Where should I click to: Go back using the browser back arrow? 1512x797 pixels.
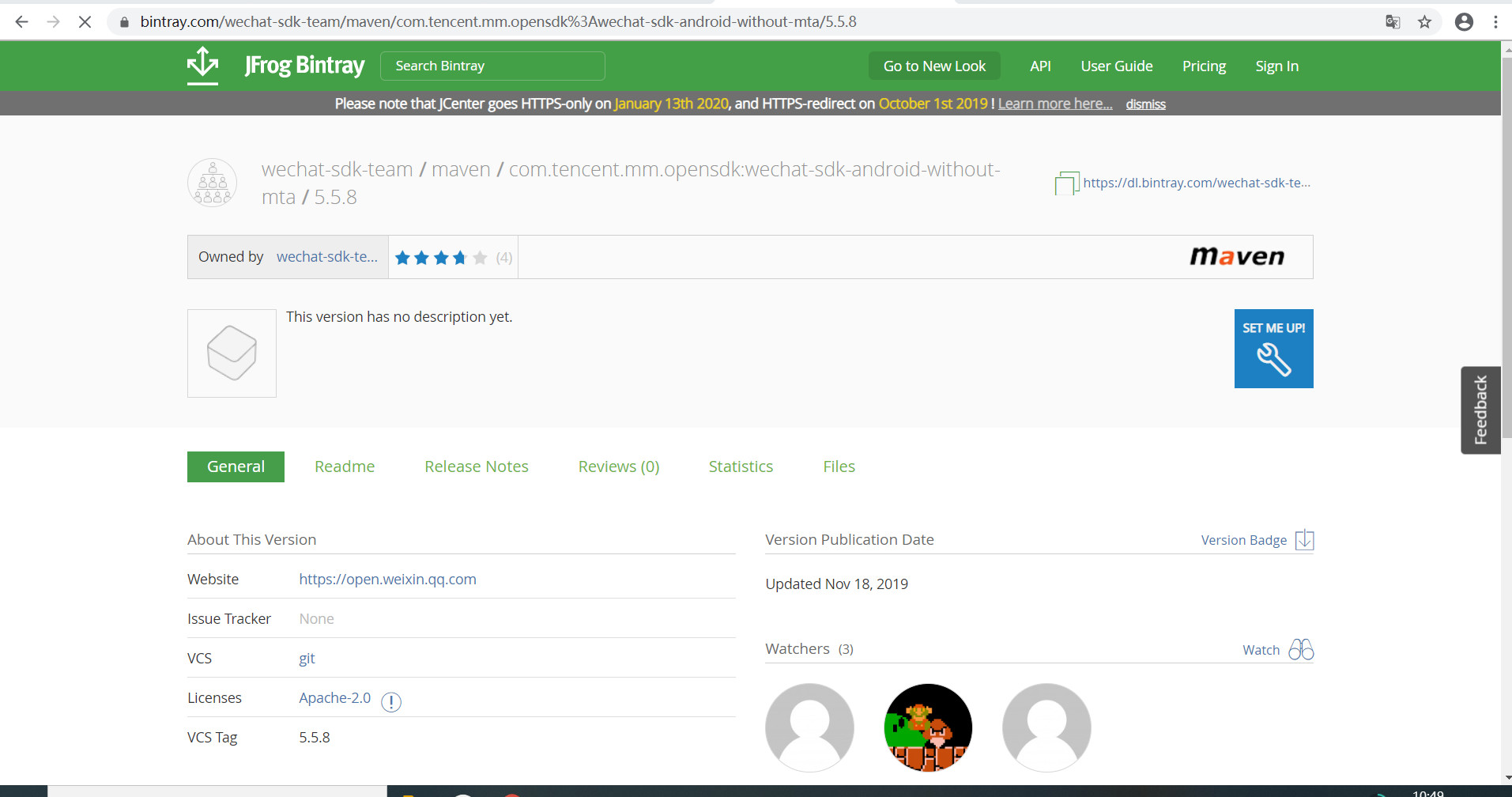[21, 22]
